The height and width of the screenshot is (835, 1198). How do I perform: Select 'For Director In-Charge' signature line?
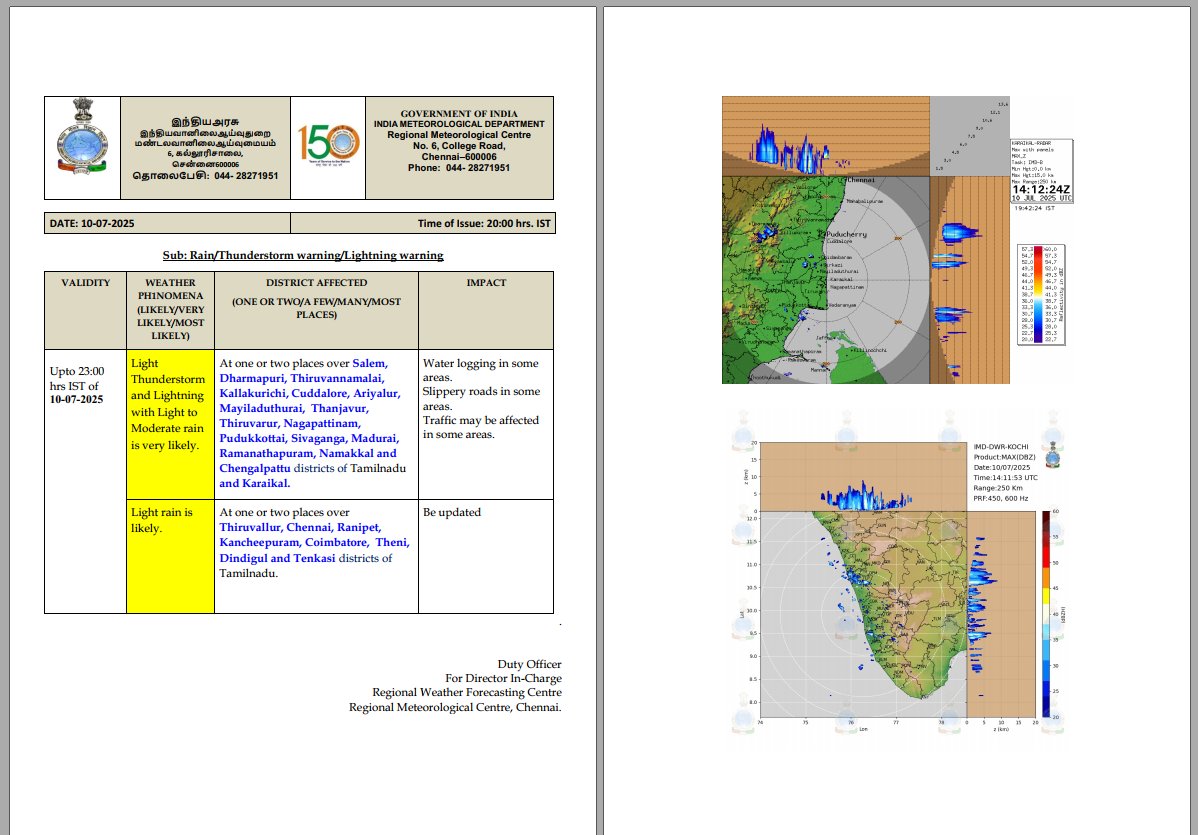click(x=503, y=678)
